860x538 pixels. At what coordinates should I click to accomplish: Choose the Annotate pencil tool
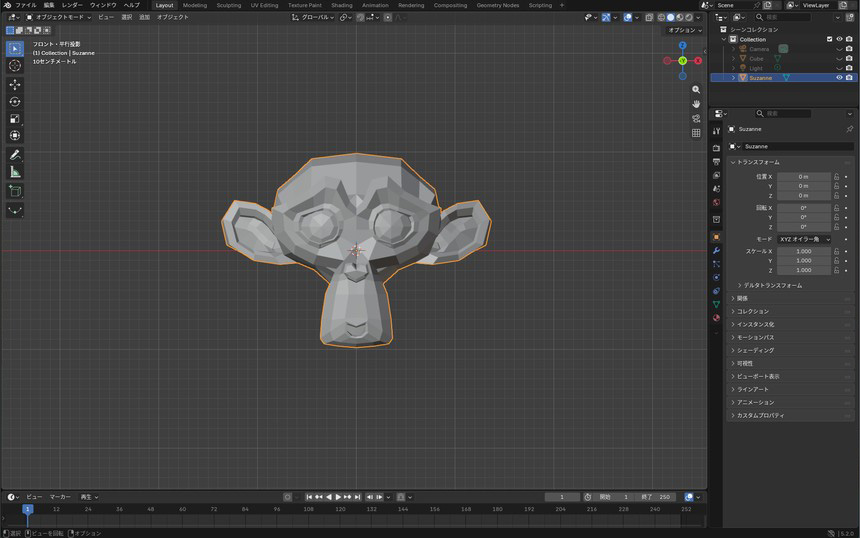coord(15,155)
